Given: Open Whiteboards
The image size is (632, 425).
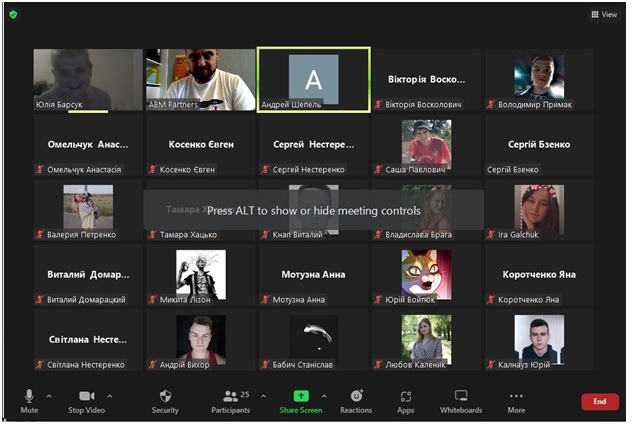Looking at the screenshot, I should (461, 401).
